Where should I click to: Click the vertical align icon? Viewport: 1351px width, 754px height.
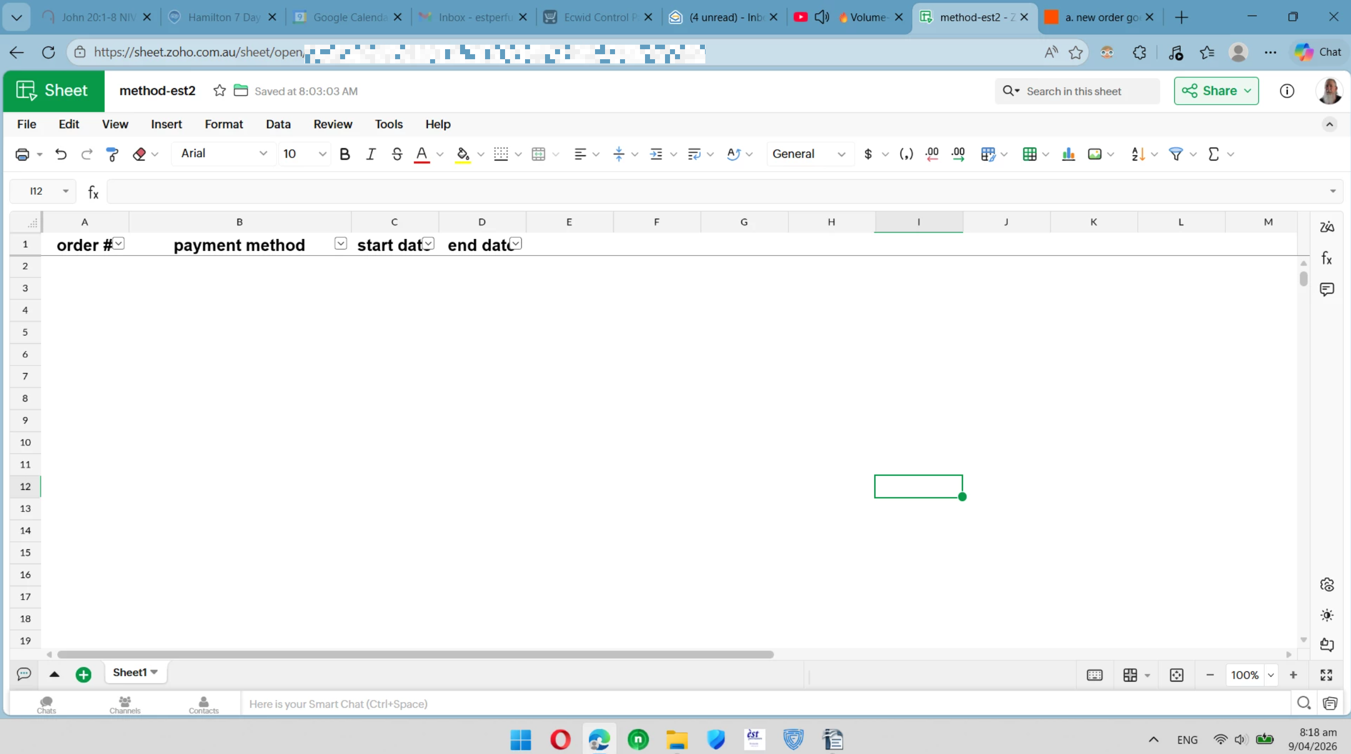click(619, 154)
